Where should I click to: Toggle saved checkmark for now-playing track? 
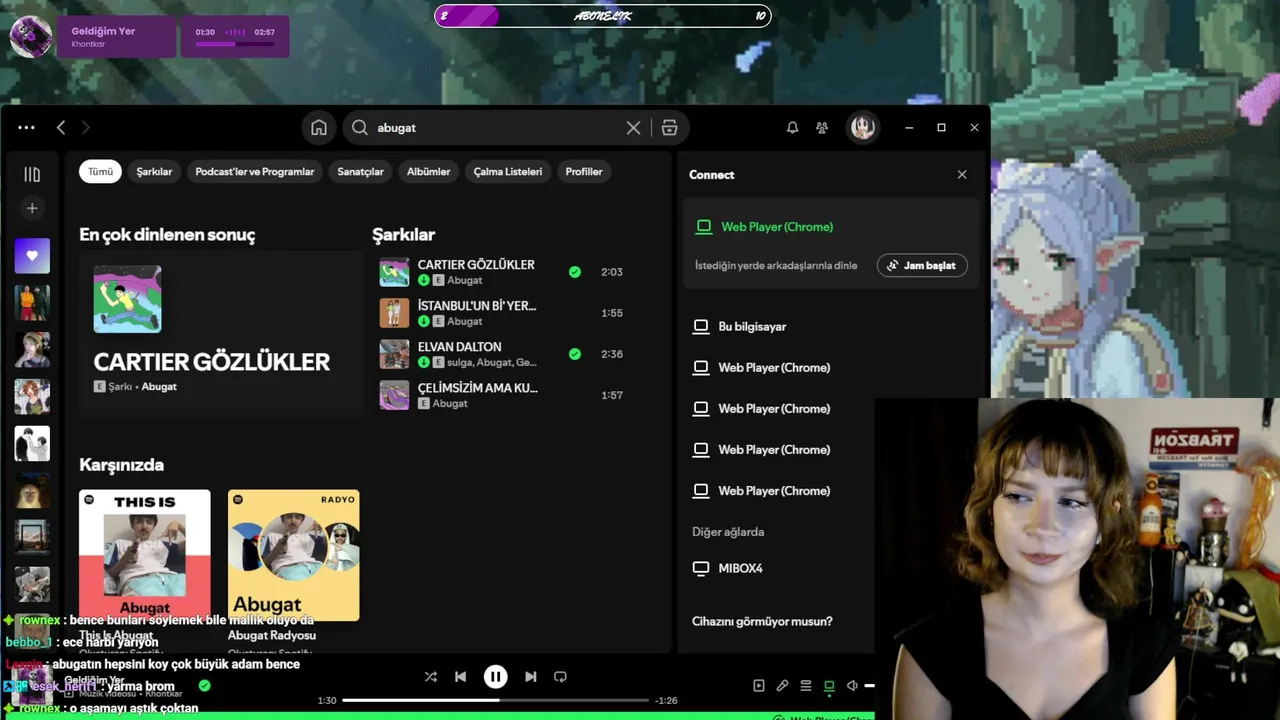pyautogui.click(x=205, y=686)
